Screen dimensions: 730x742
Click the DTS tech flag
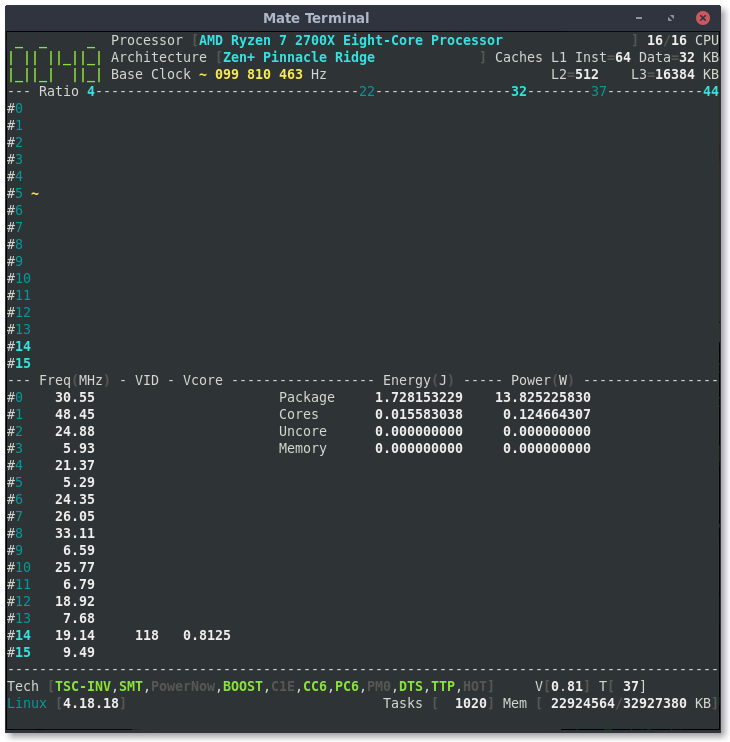point(411,687)
